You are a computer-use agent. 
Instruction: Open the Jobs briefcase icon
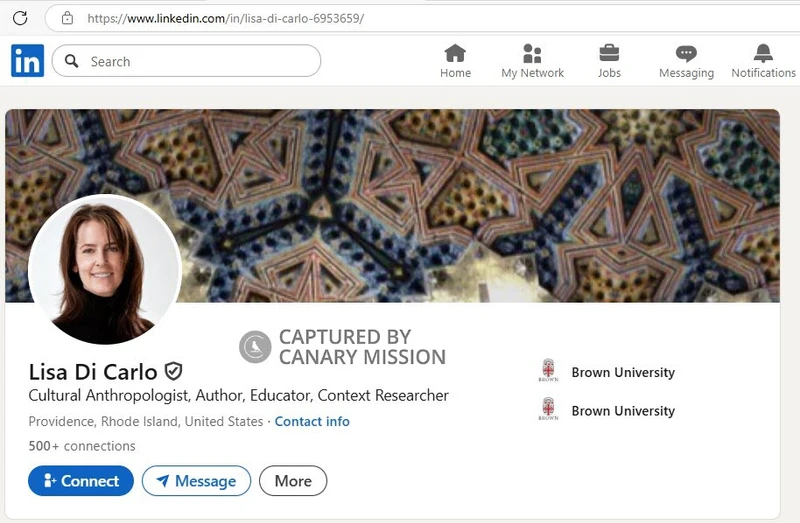coord(609,53)
